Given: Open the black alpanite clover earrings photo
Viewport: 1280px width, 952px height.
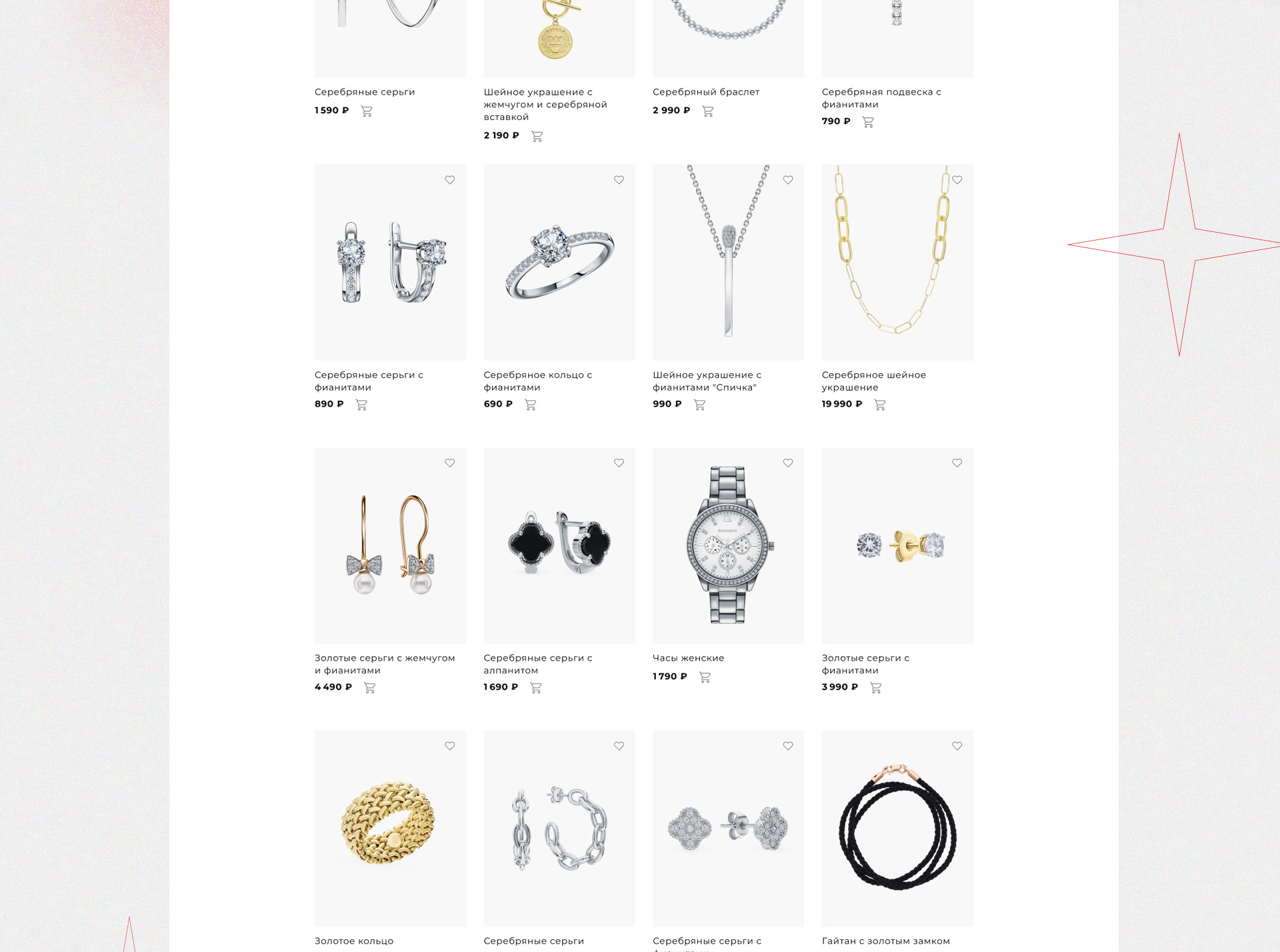Looking at the screenshot, I should tap(559, 545).
